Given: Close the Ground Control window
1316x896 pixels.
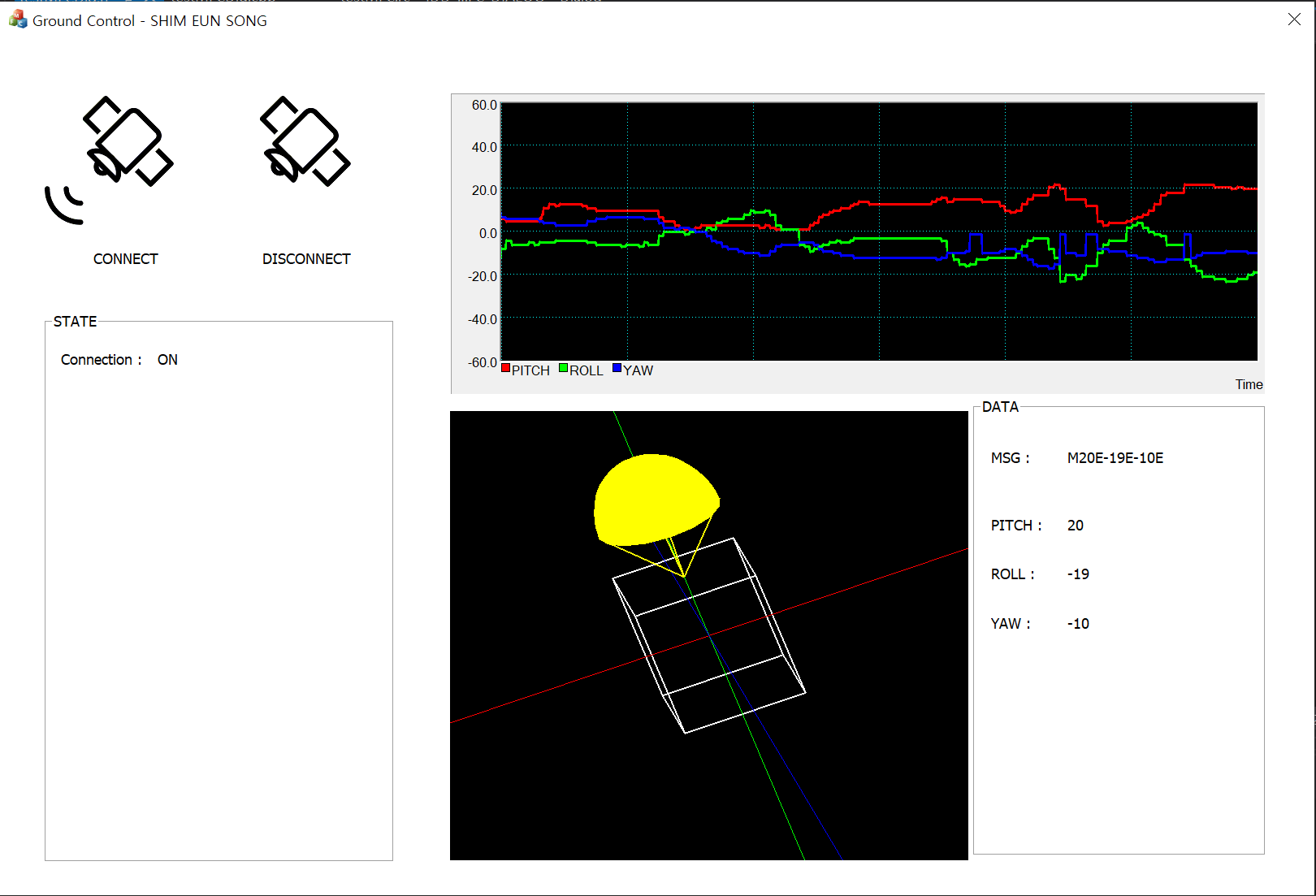Looking at the screenshot, I should click(x=1294, y=19).
